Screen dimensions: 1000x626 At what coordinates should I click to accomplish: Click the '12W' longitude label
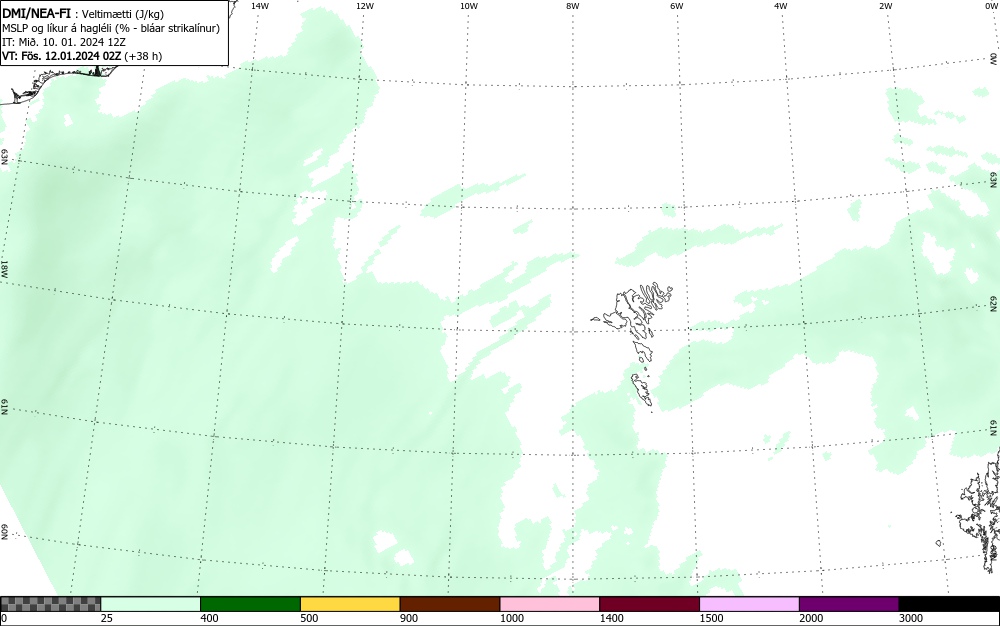pos(364,6)
